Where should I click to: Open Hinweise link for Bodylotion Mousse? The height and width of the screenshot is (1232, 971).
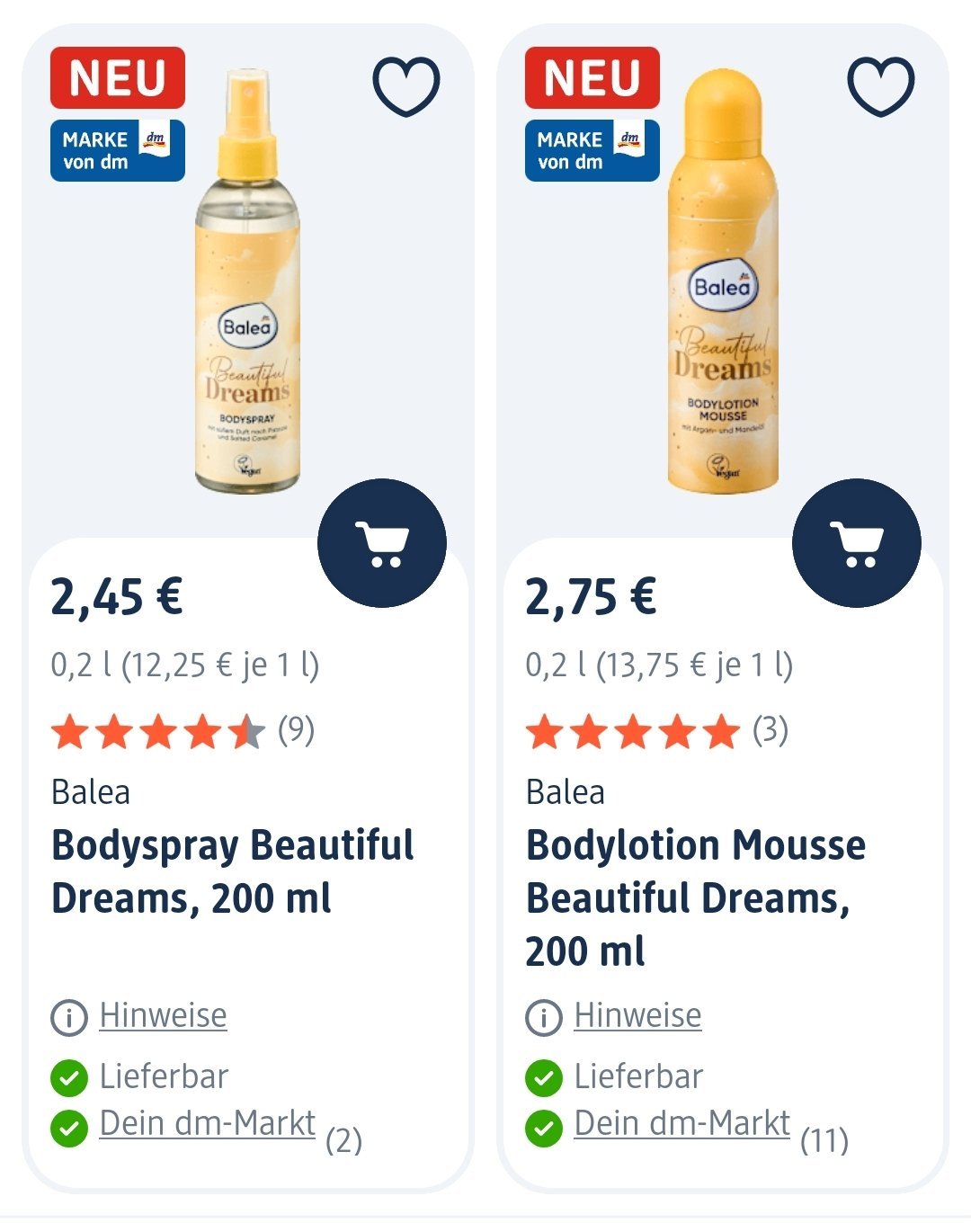coord(637,1016)
